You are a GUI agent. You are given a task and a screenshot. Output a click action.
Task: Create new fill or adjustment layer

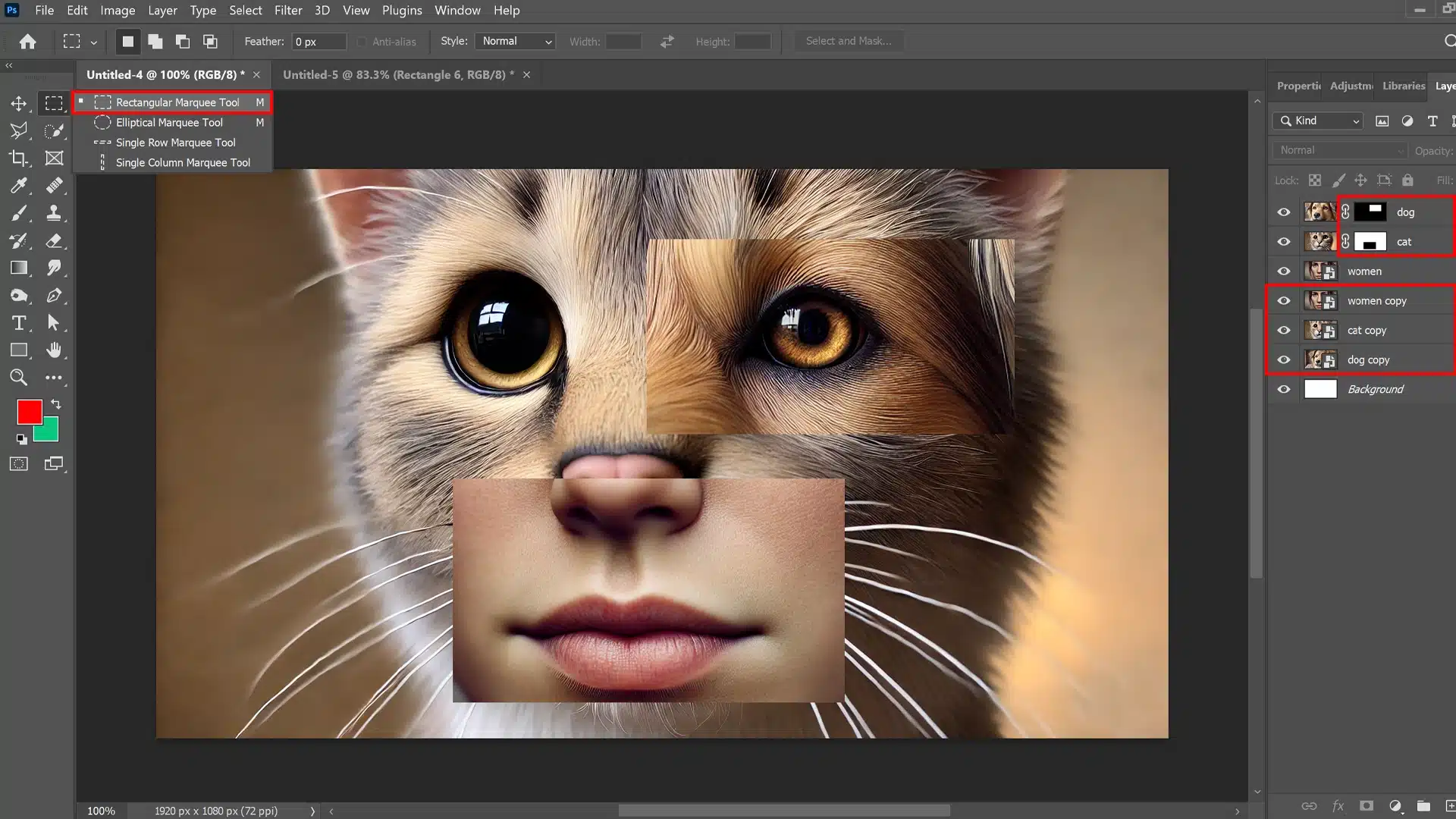(x=1395, y=806)
